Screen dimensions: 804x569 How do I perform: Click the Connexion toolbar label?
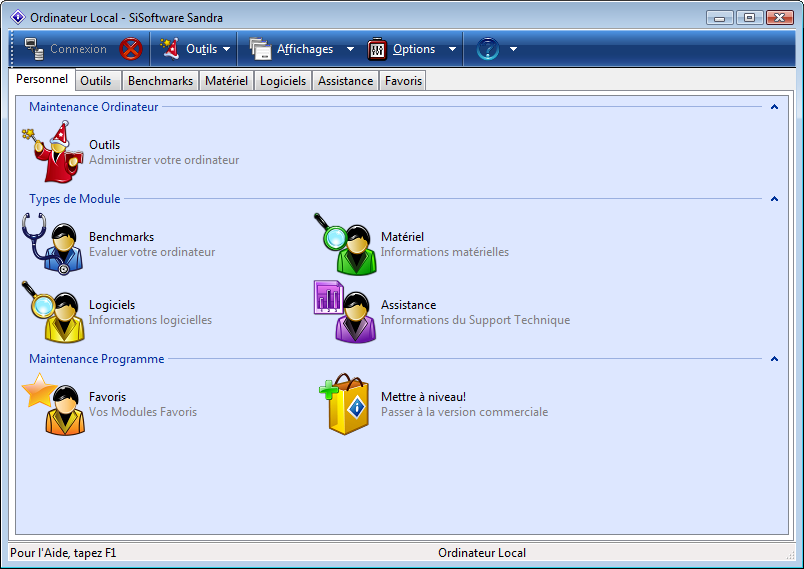pos(78,49)
